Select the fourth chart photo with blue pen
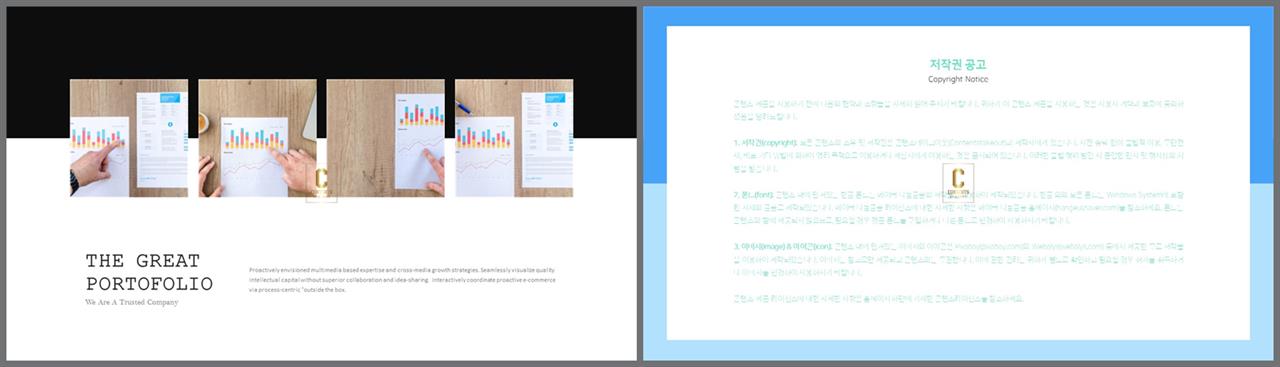Image resolution: width=1280 pixels, height=367 pixels. click(x=514, y=138)
